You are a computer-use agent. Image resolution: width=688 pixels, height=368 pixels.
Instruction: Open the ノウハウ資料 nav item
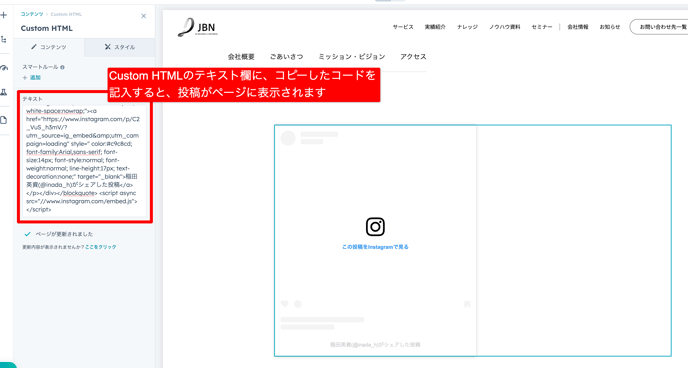coord(505,27)
